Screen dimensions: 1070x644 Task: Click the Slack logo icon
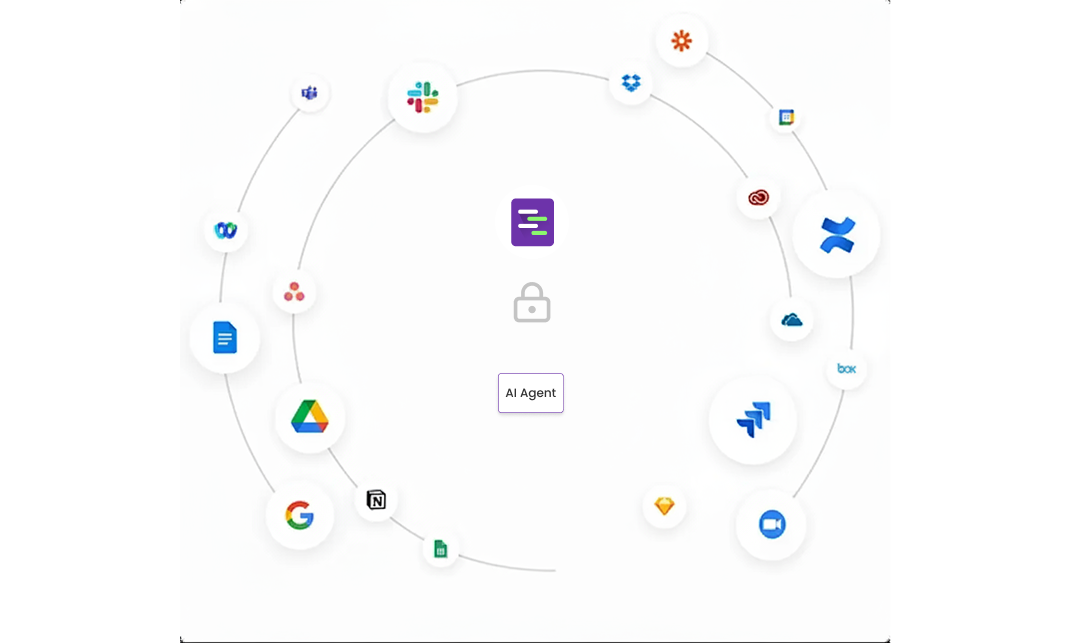coord(423,98)
